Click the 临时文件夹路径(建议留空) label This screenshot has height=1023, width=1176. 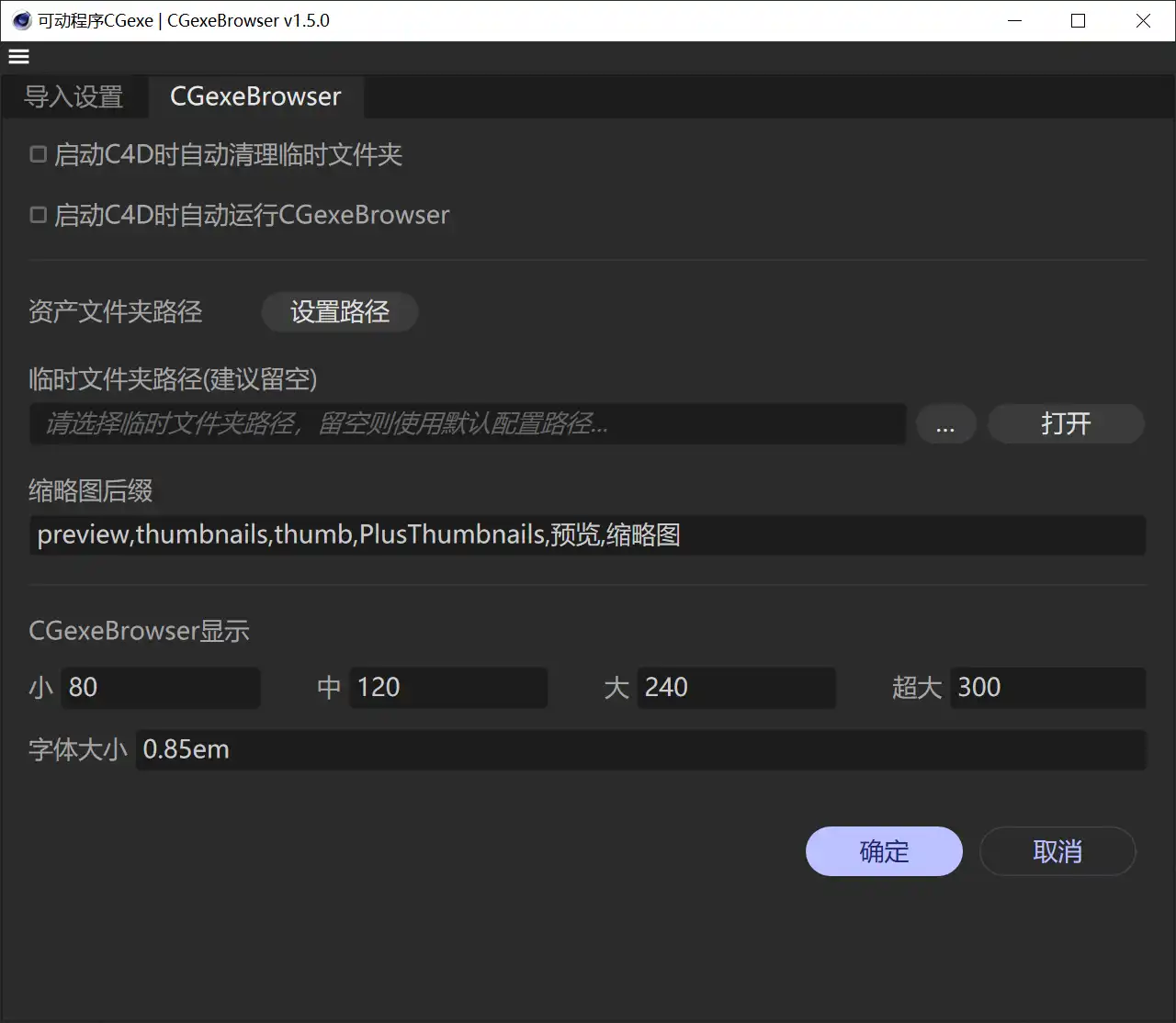173,379
